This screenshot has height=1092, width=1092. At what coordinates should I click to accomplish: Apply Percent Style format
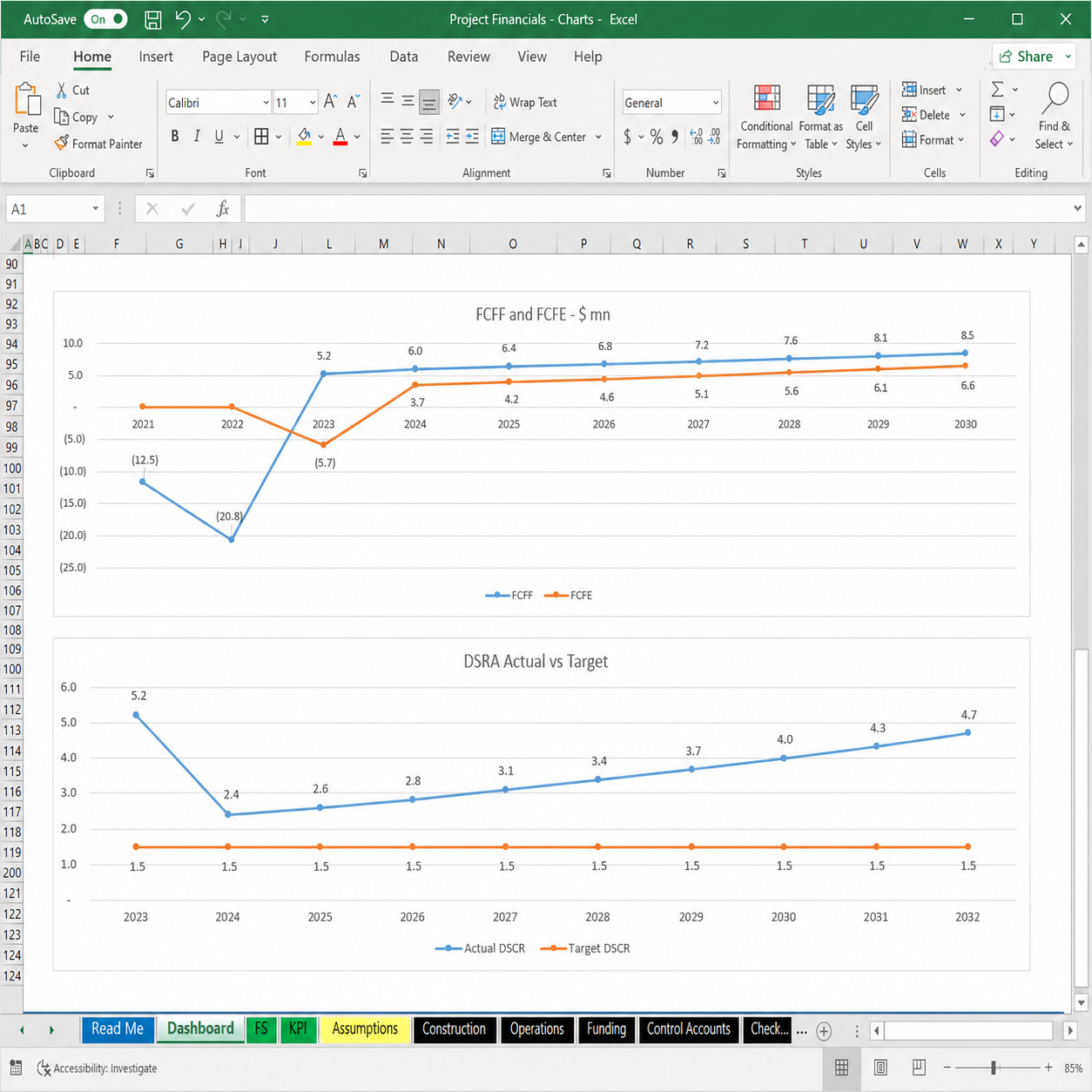(x=656, y=137)
